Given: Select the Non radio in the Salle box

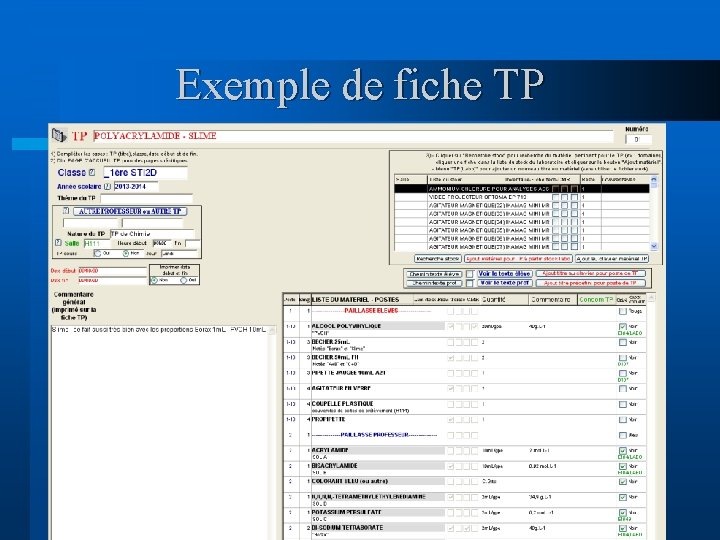Looking at the screenshot, I should click(x=125, y=253).
